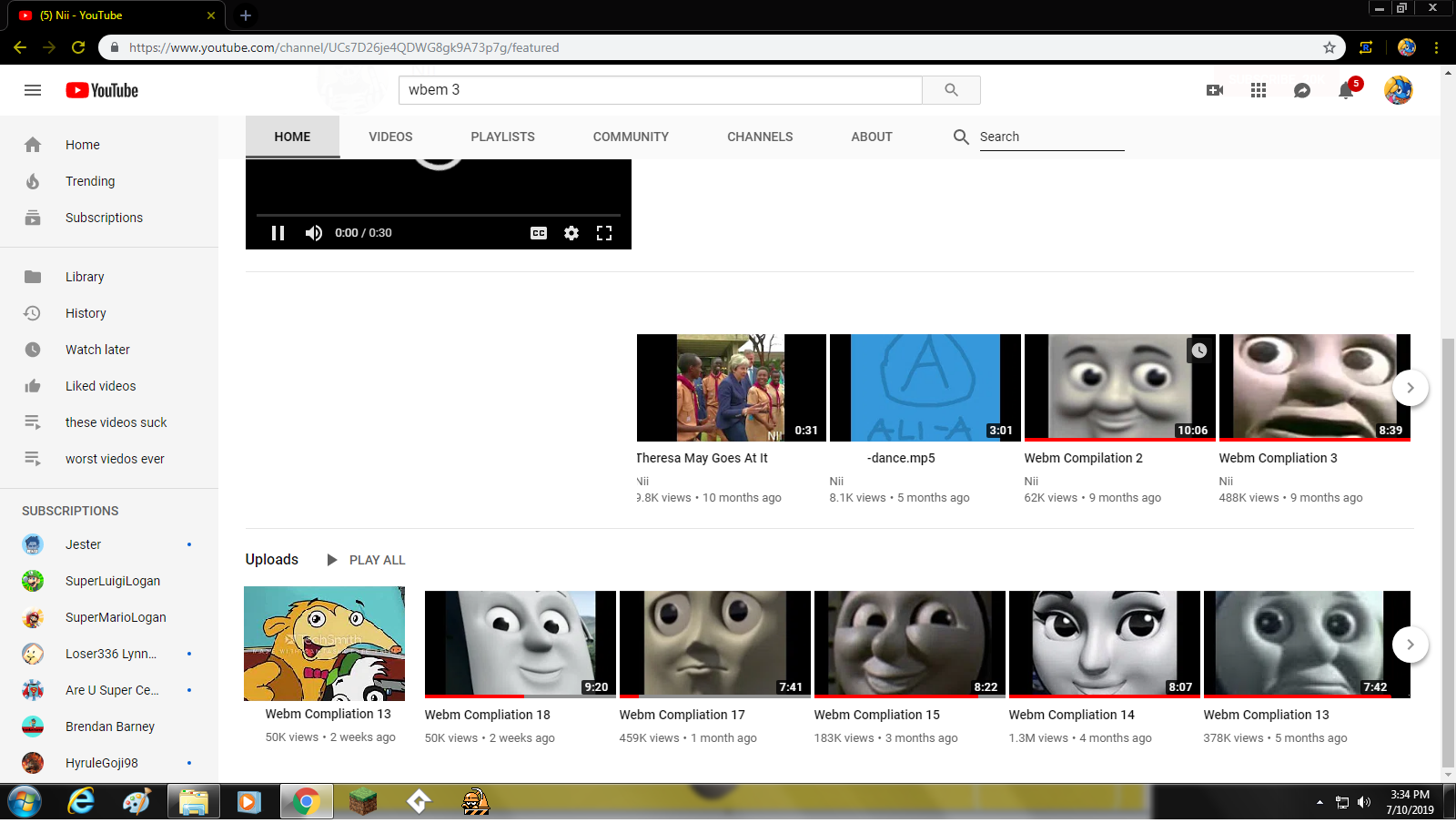Open Trending in the sidebar
This screenshot has width=1456, height=823.
[x=109, y=181]
